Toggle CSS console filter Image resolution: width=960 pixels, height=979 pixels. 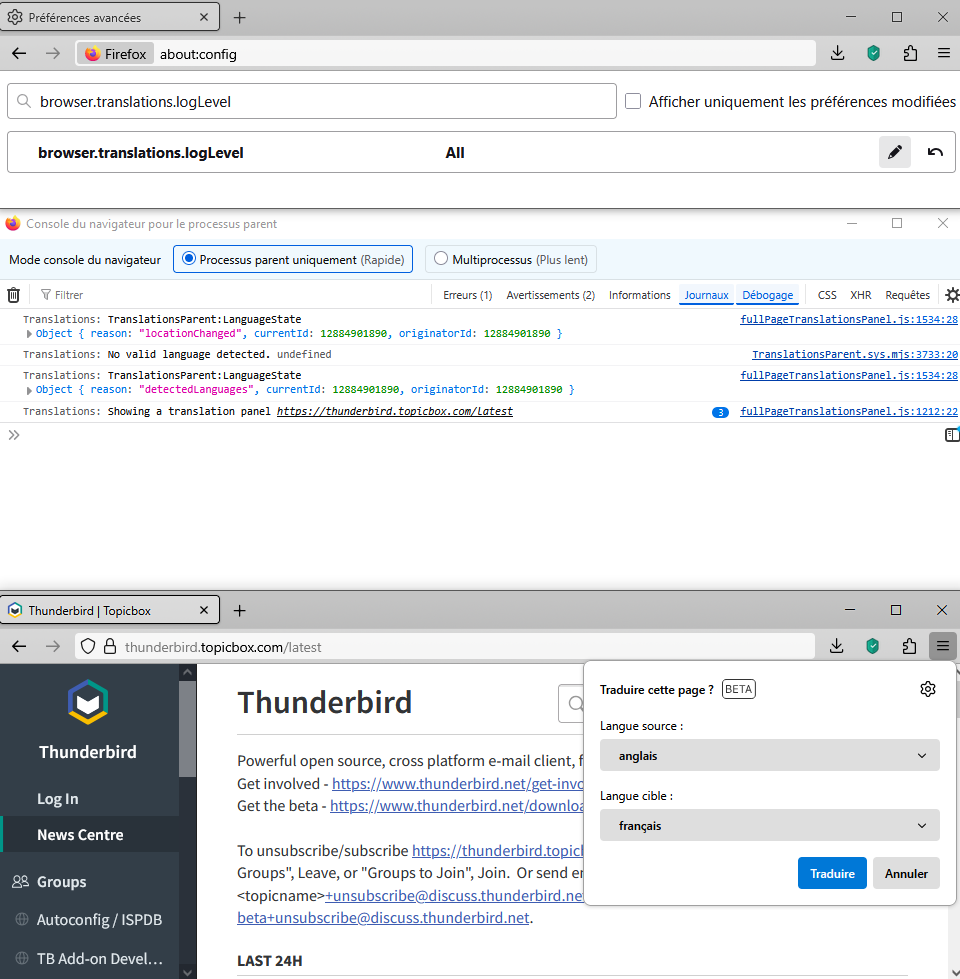point(827,295)
